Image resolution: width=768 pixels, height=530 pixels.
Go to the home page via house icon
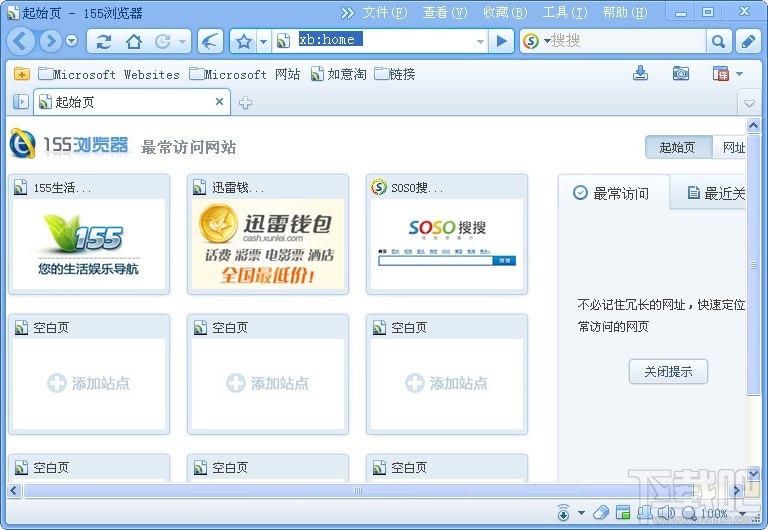133,42
